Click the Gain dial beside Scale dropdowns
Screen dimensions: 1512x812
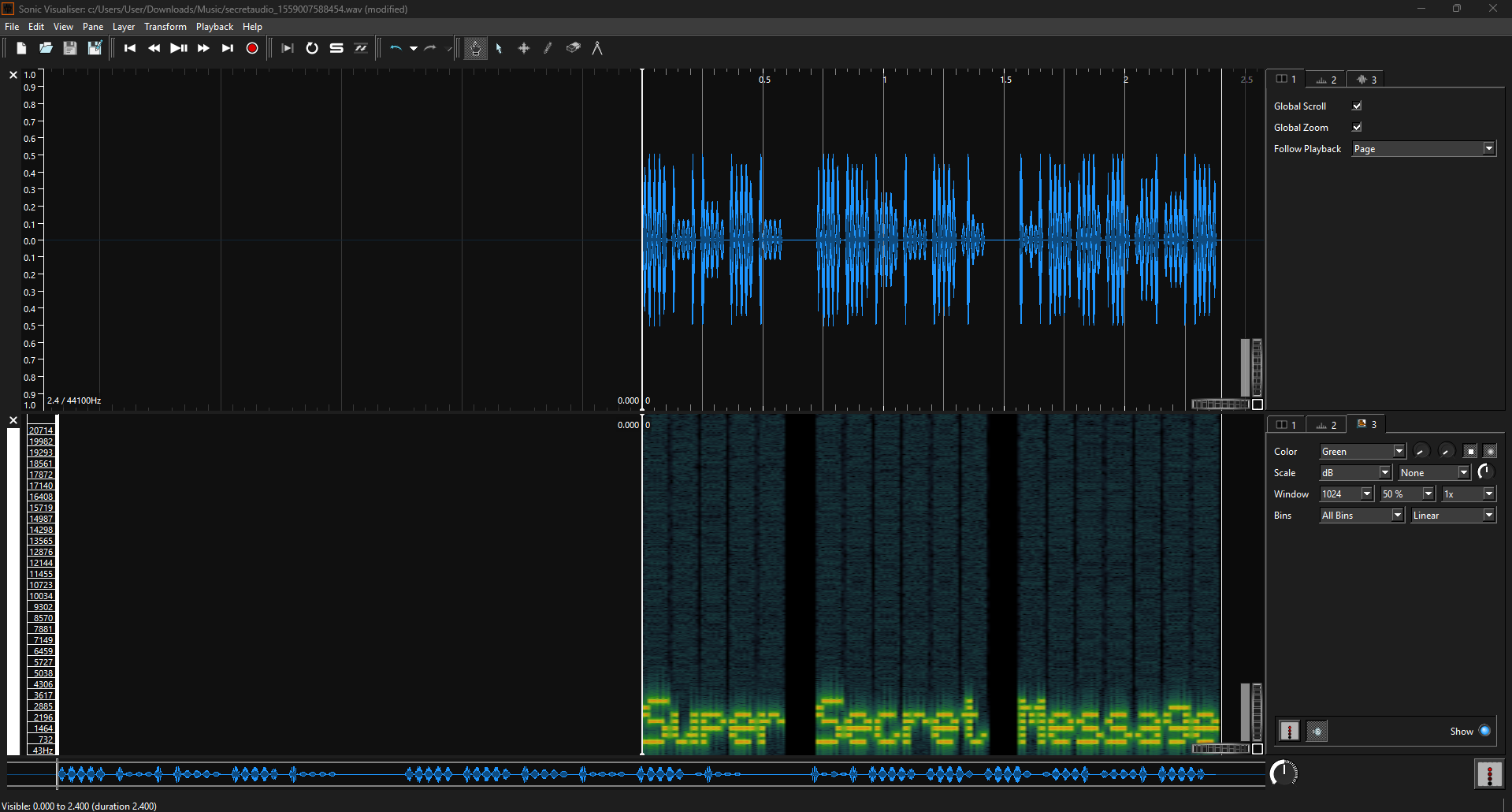pyautogui.click(x=1485, y=471)
